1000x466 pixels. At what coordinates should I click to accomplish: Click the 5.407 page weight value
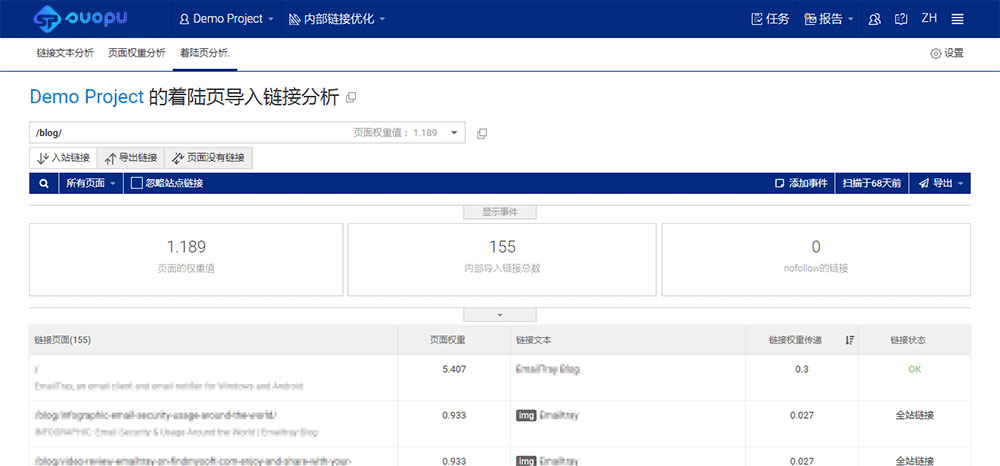pyautogui.click(x=454, y=369)
